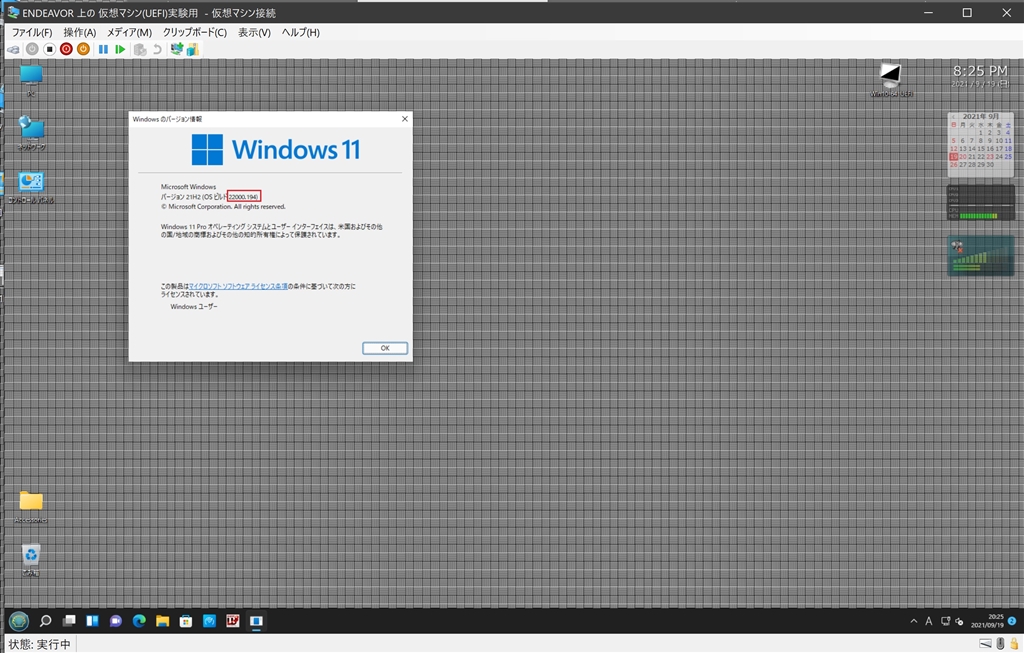Revert the VM with the undo arrow icon
This screenshot has height=653, width=1024.
coord(157,50)
